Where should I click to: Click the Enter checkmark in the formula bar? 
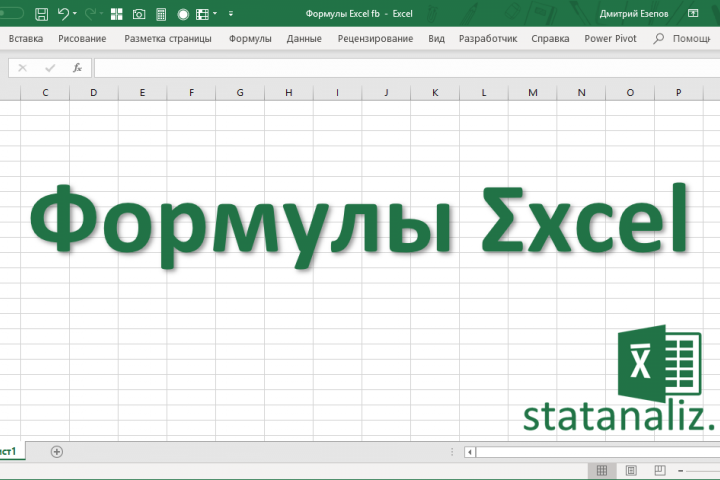tap(50, 68)
